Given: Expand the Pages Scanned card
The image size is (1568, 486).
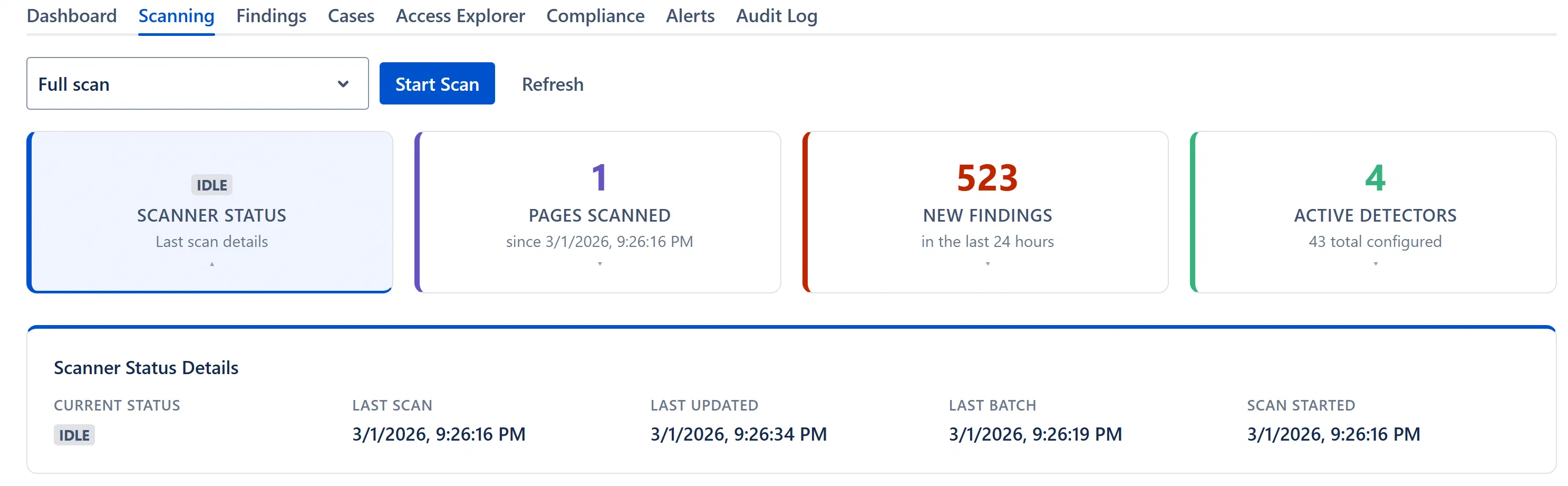Looking at the screenshot, I should 598,212.
